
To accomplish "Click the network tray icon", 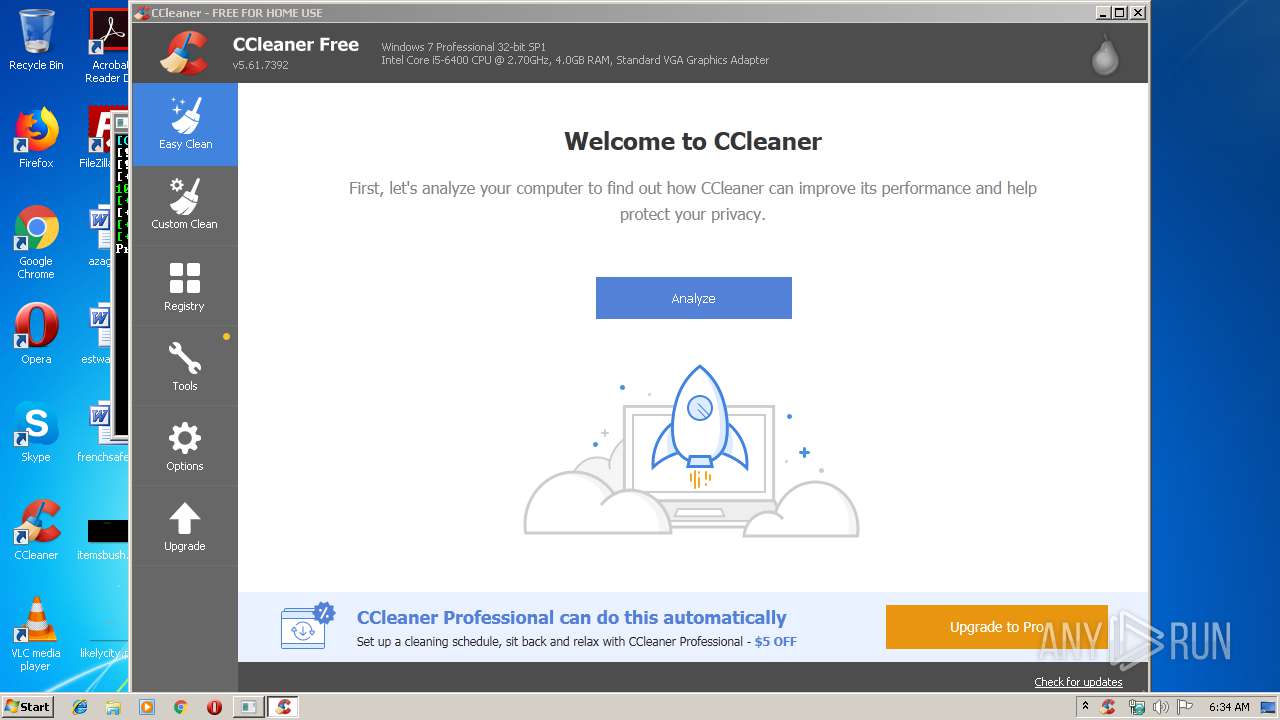I will click(x=1136, y=707).
